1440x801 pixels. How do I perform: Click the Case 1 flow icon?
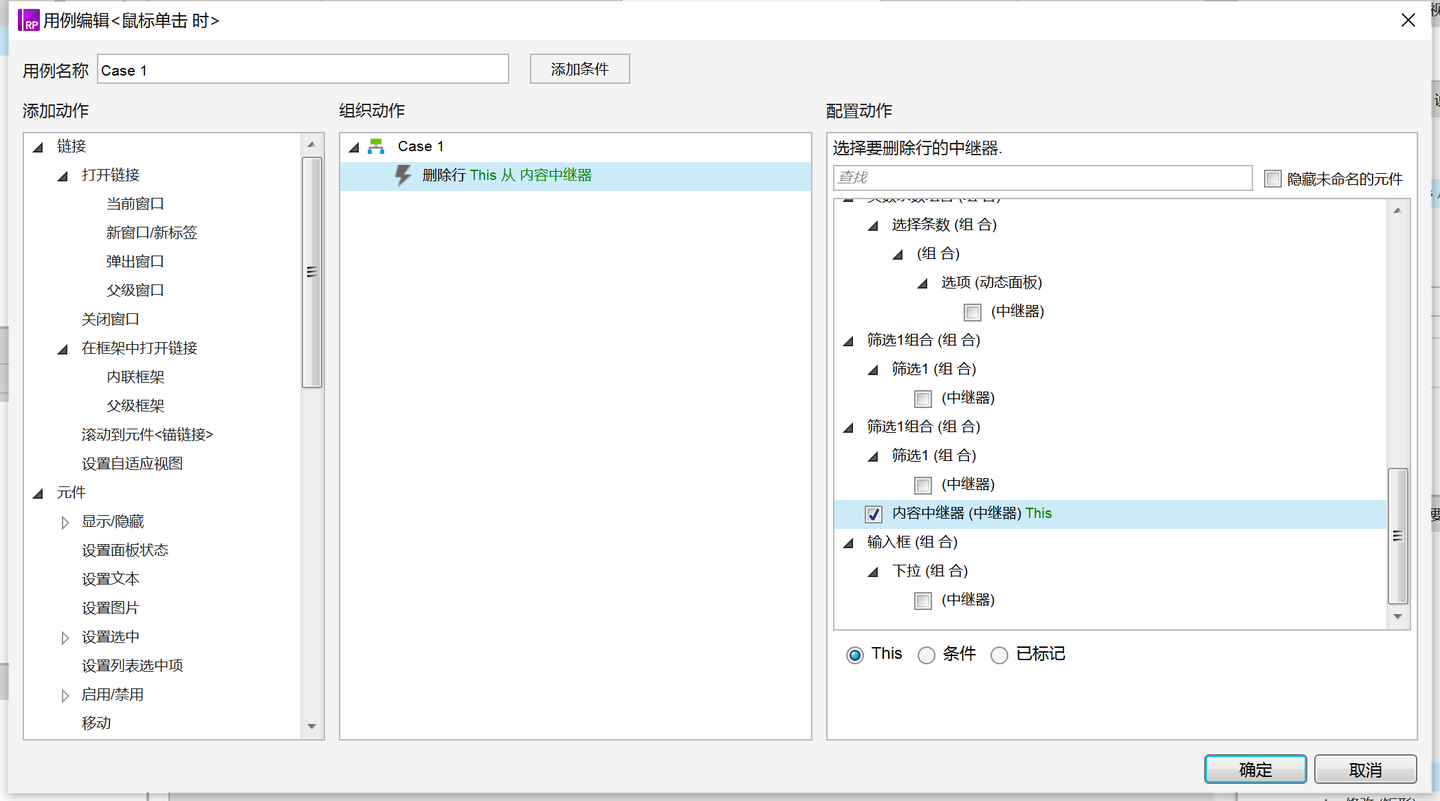376,147
